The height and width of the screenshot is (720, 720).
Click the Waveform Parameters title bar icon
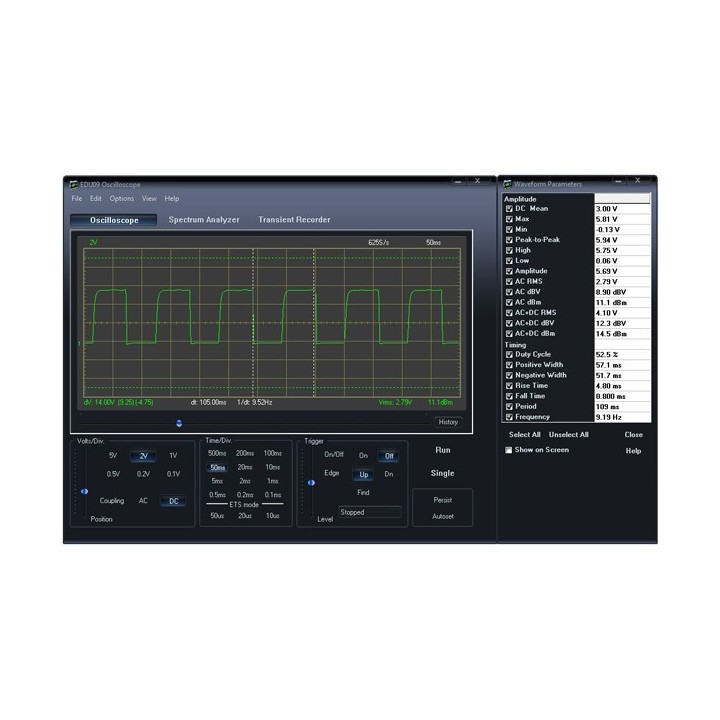coord(507,184)
